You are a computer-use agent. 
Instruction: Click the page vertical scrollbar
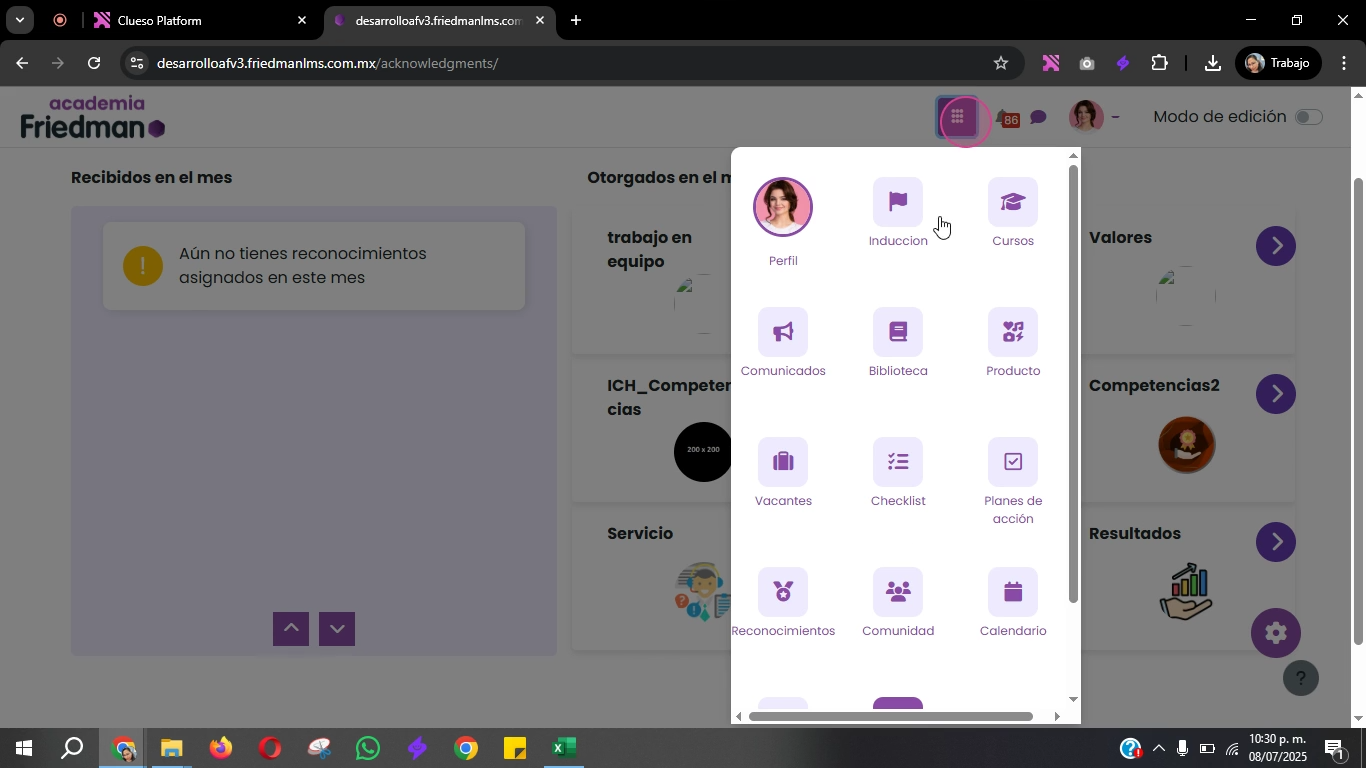[1358, 410]
